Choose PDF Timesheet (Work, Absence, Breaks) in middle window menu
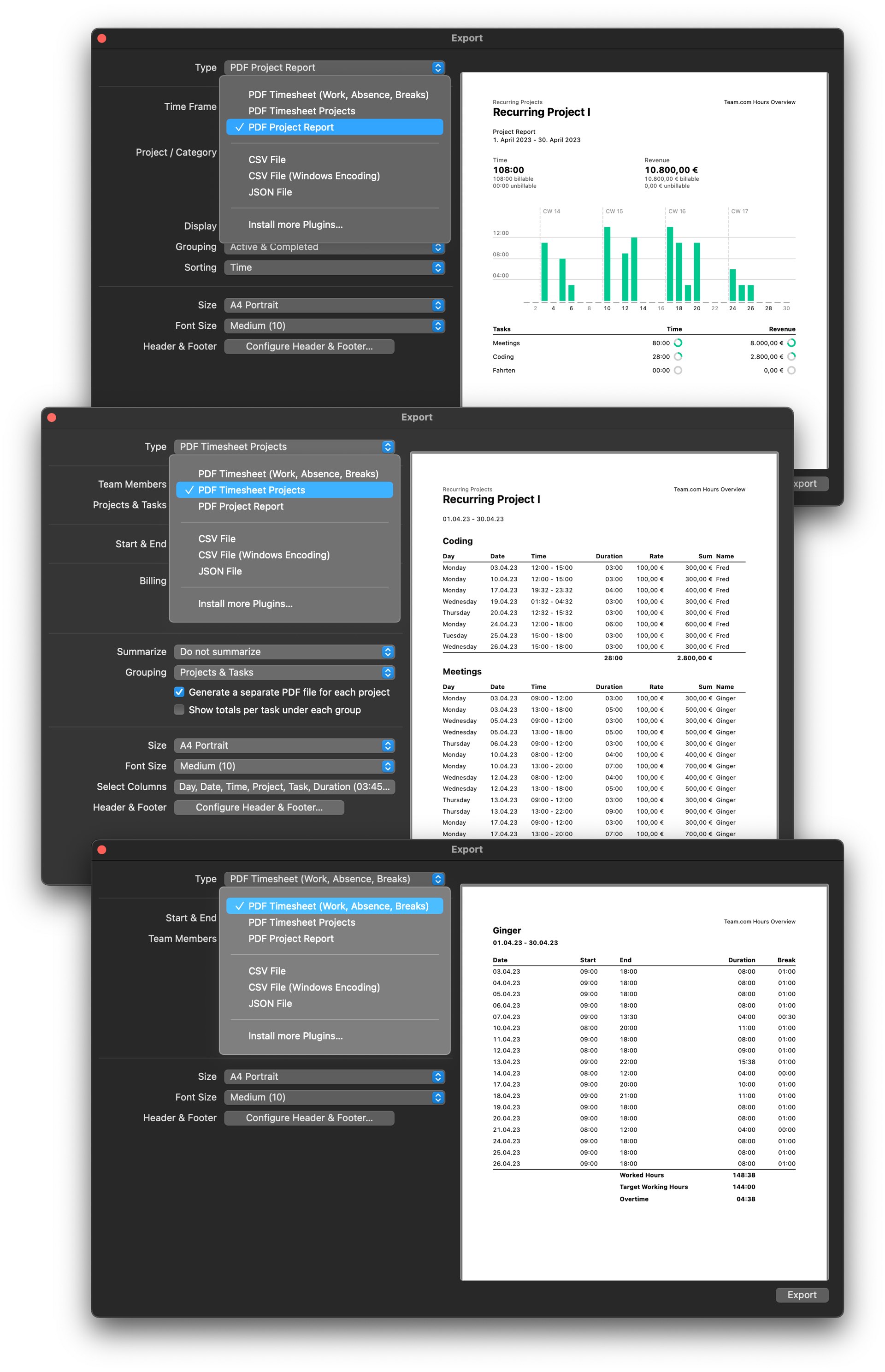This screenshot has height=1372, width=885. click(284, 474)
